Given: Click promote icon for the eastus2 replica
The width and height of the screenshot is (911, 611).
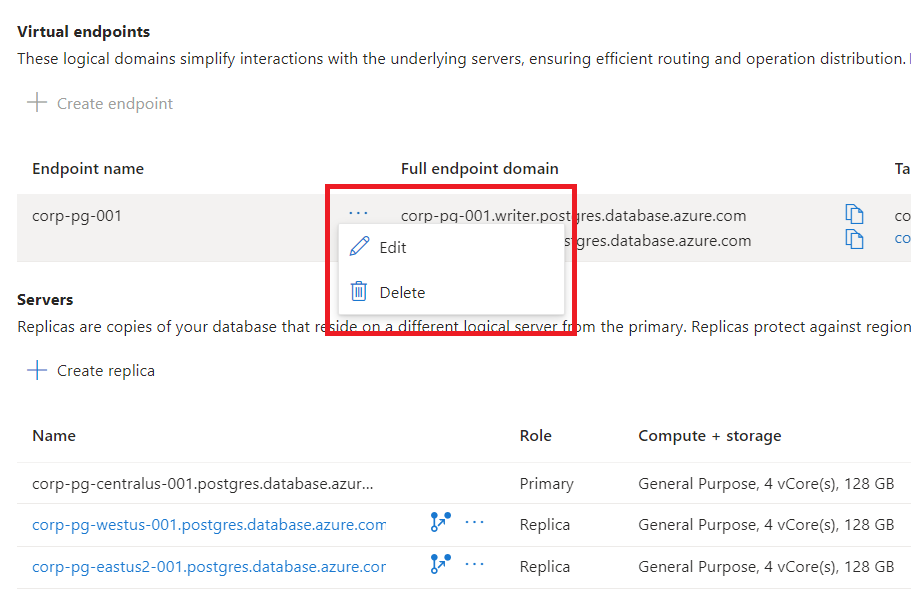Looking at the screenshot, I should [440, 565].
